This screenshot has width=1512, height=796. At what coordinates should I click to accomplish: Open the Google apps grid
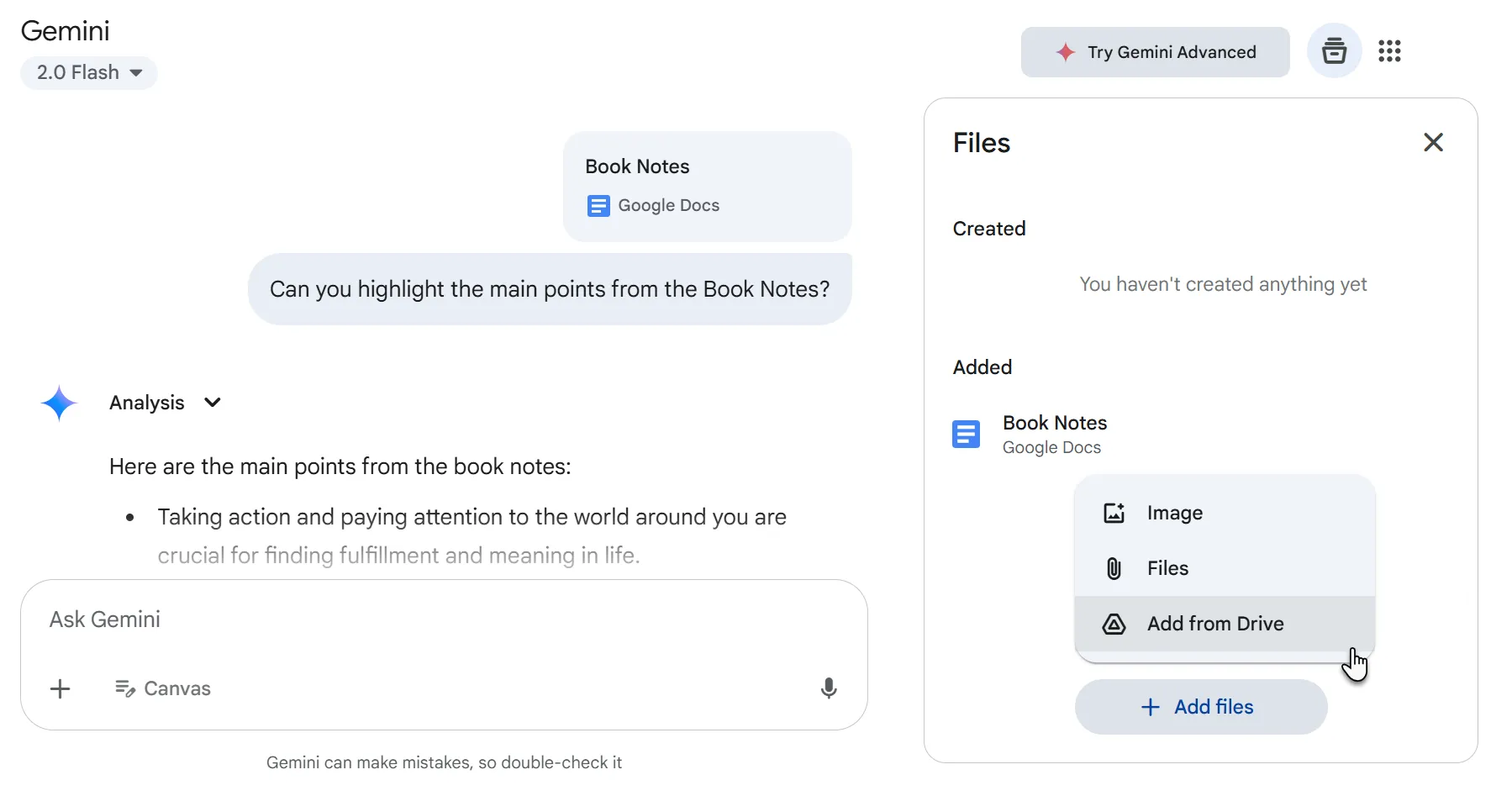(1390, 51)
